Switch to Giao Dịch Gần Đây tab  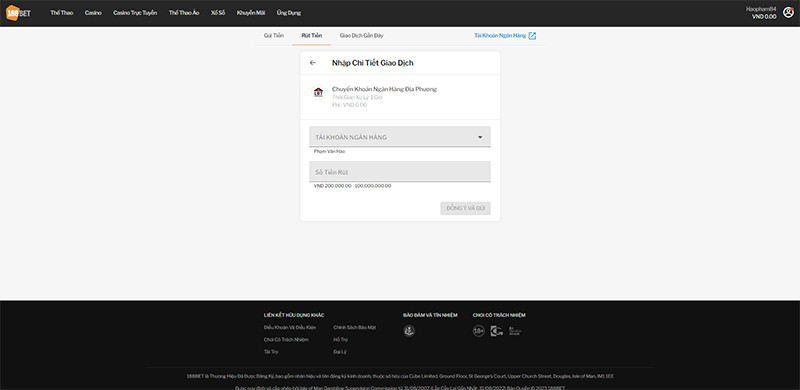tap(362, 36)
